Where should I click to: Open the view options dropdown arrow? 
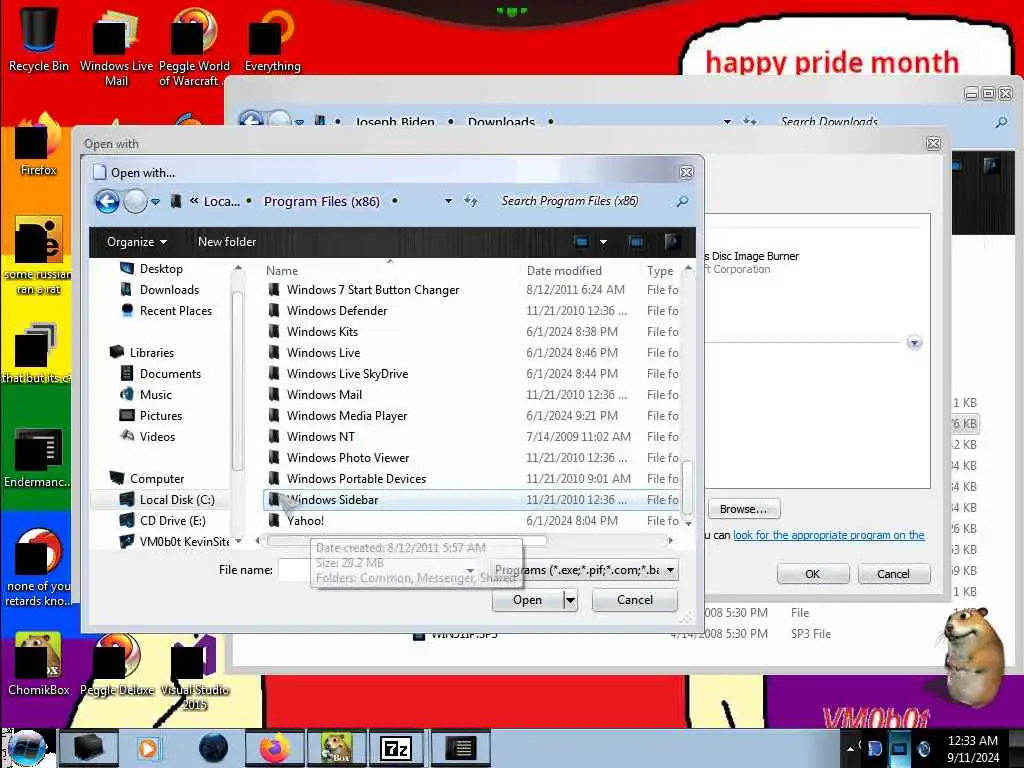(603, 242)
